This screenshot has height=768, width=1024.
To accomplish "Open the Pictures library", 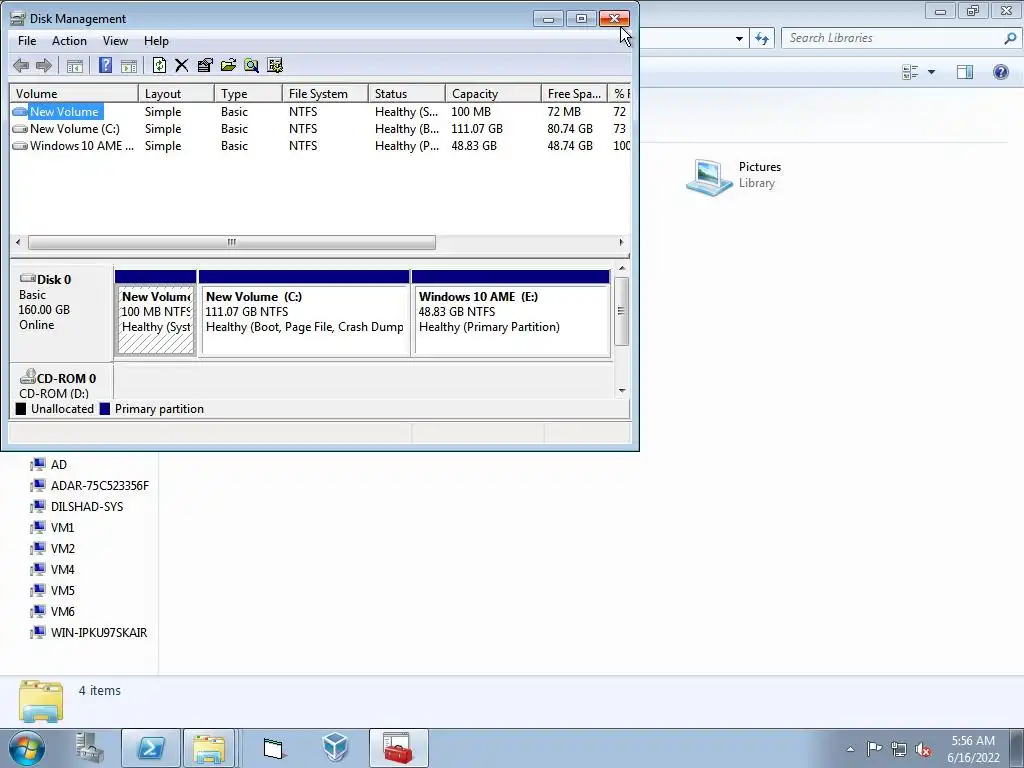I will pos(733,176).
